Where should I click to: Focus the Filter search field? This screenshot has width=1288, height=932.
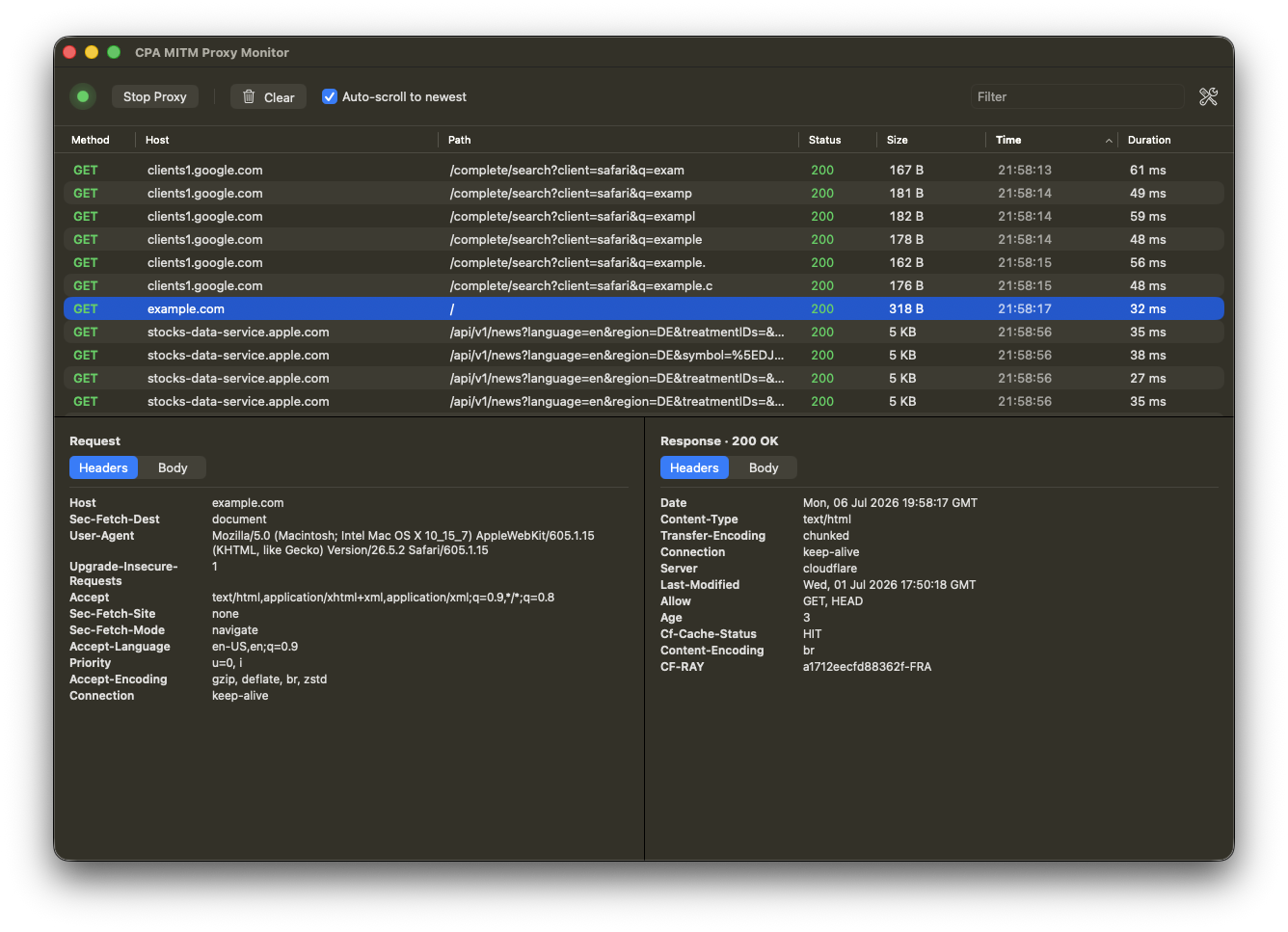coord(1077,96)
